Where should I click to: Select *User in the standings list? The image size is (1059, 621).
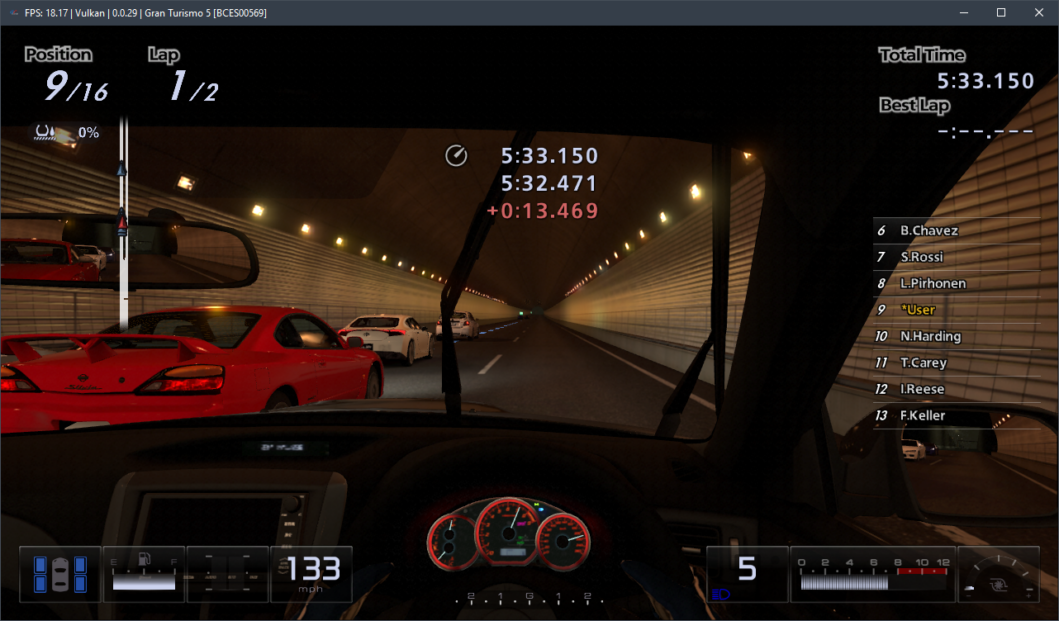(918, 310)
